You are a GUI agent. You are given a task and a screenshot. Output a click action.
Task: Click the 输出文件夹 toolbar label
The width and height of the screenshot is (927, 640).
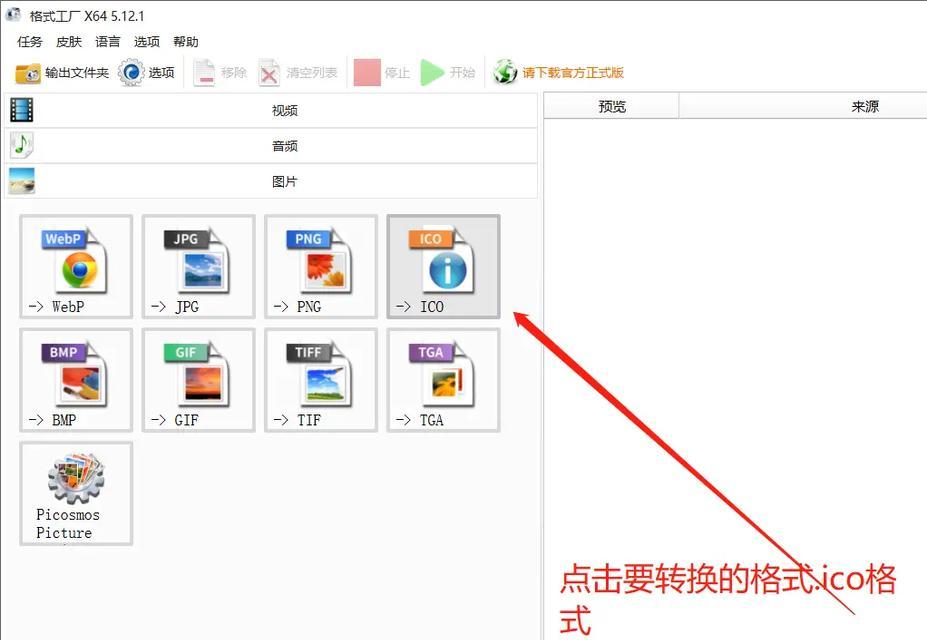pyautogui.click(x=77, y=73)
